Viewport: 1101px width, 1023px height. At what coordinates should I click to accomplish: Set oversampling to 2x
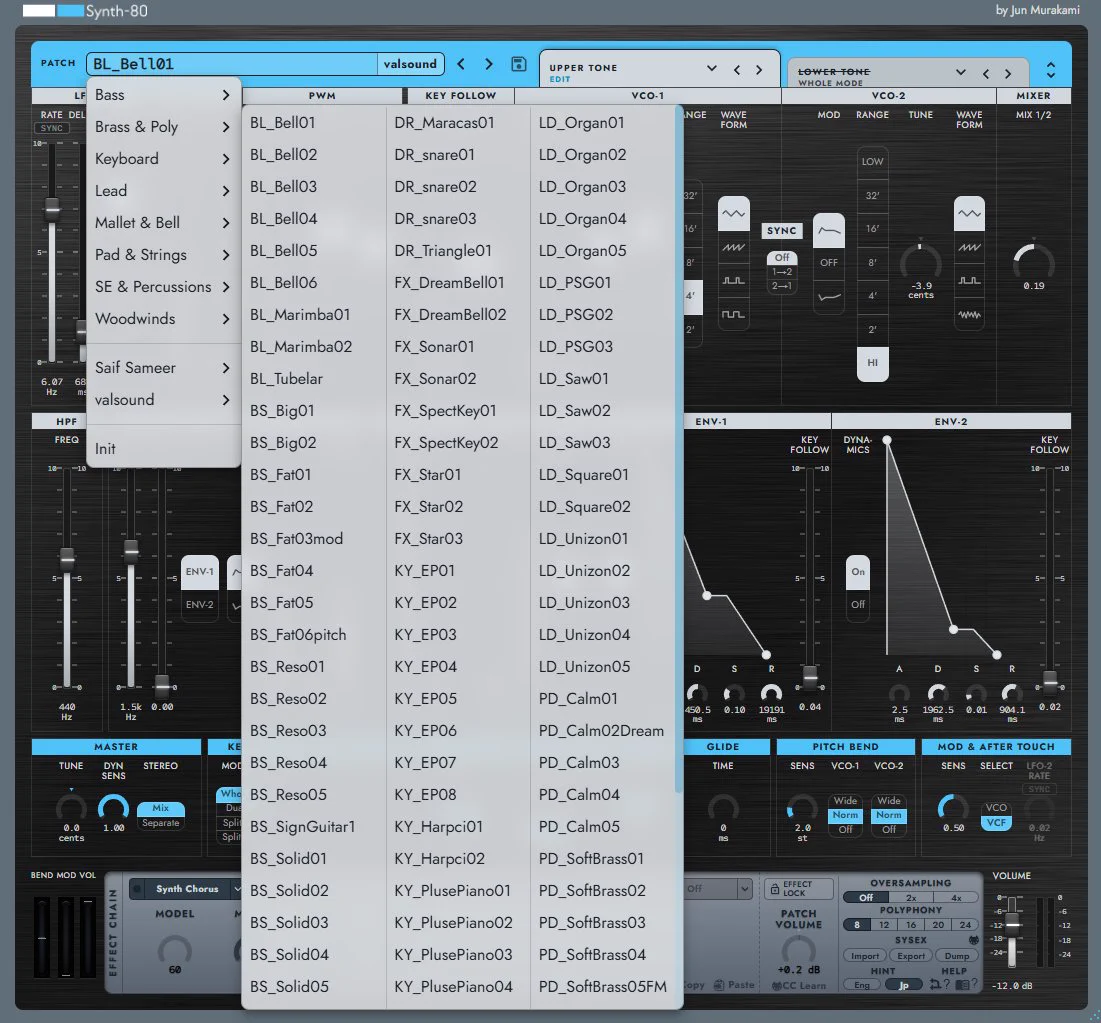(911, 897)
